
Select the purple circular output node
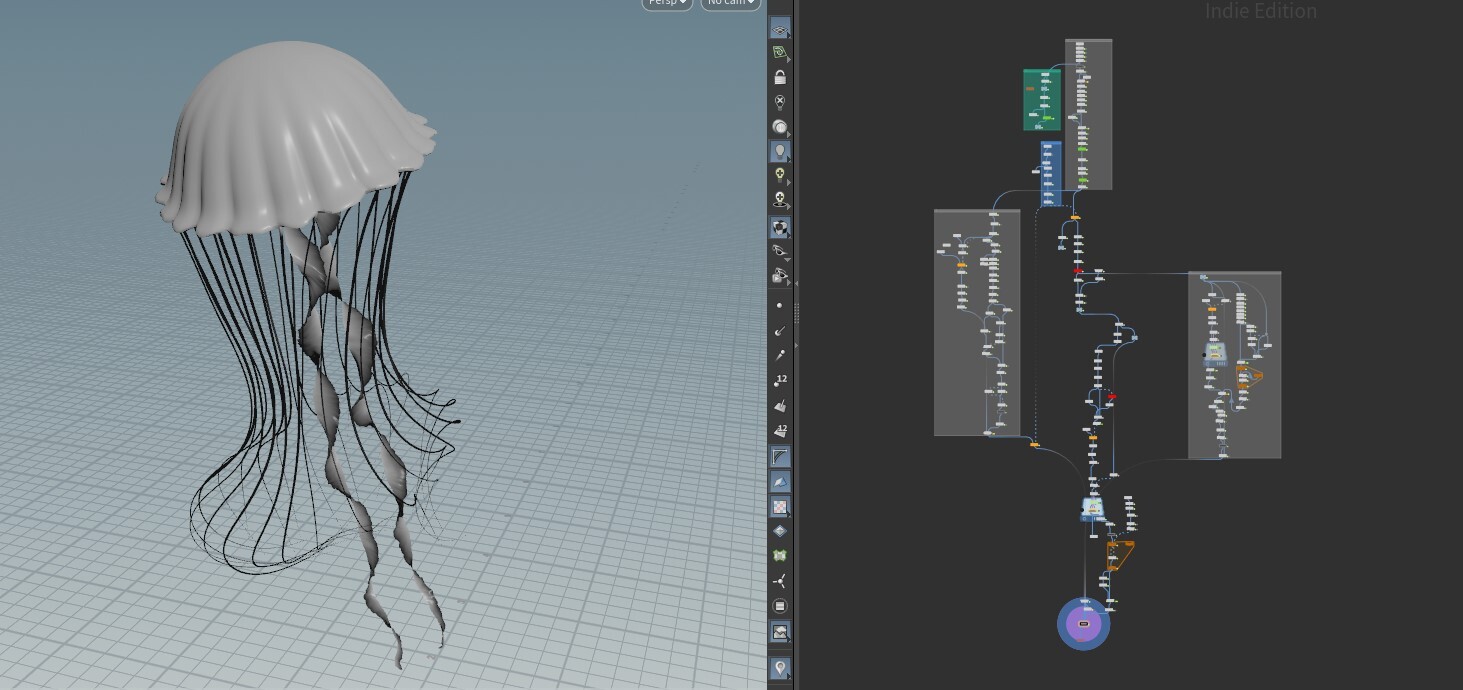1083,622
